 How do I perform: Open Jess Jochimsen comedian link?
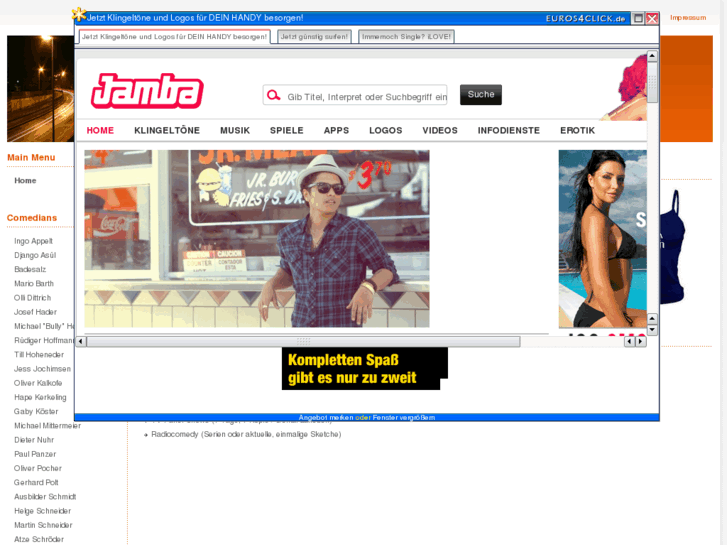click(42, 369)
